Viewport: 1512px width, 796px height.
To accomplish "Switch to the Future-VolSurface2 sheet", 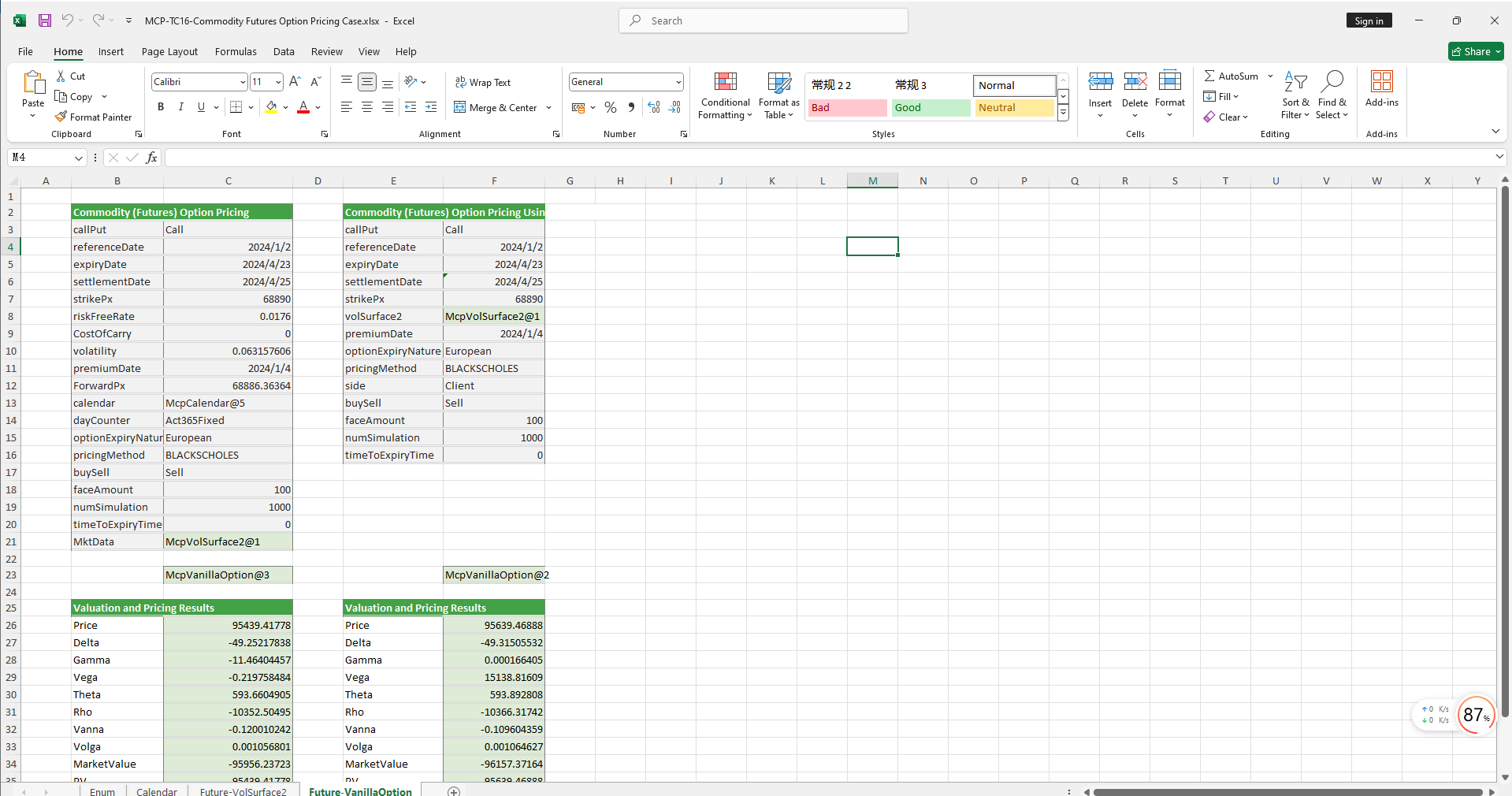I will click(243, 790).
